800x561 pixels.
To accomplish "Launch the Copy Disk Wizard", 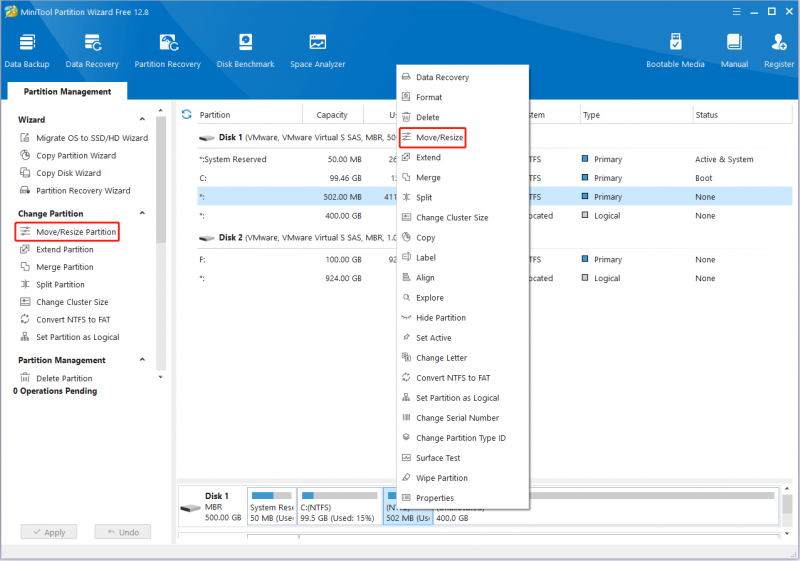I will click(61, 173).
